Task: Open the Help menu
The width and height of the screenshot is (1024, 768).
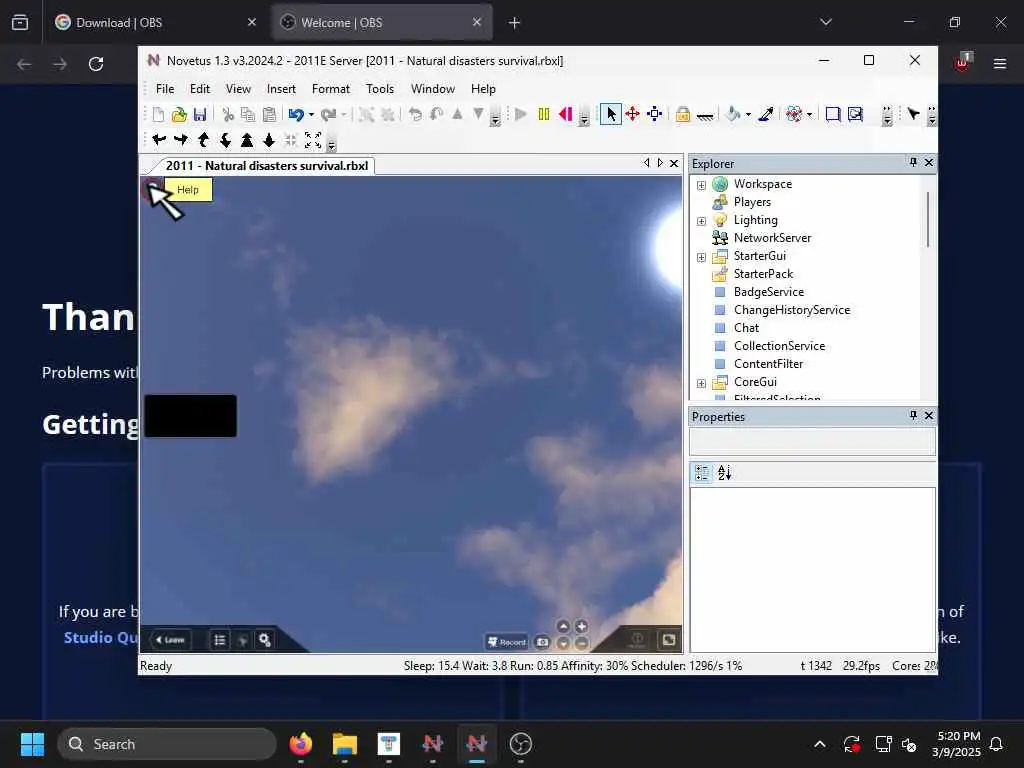Action: (x=483, y=89)
